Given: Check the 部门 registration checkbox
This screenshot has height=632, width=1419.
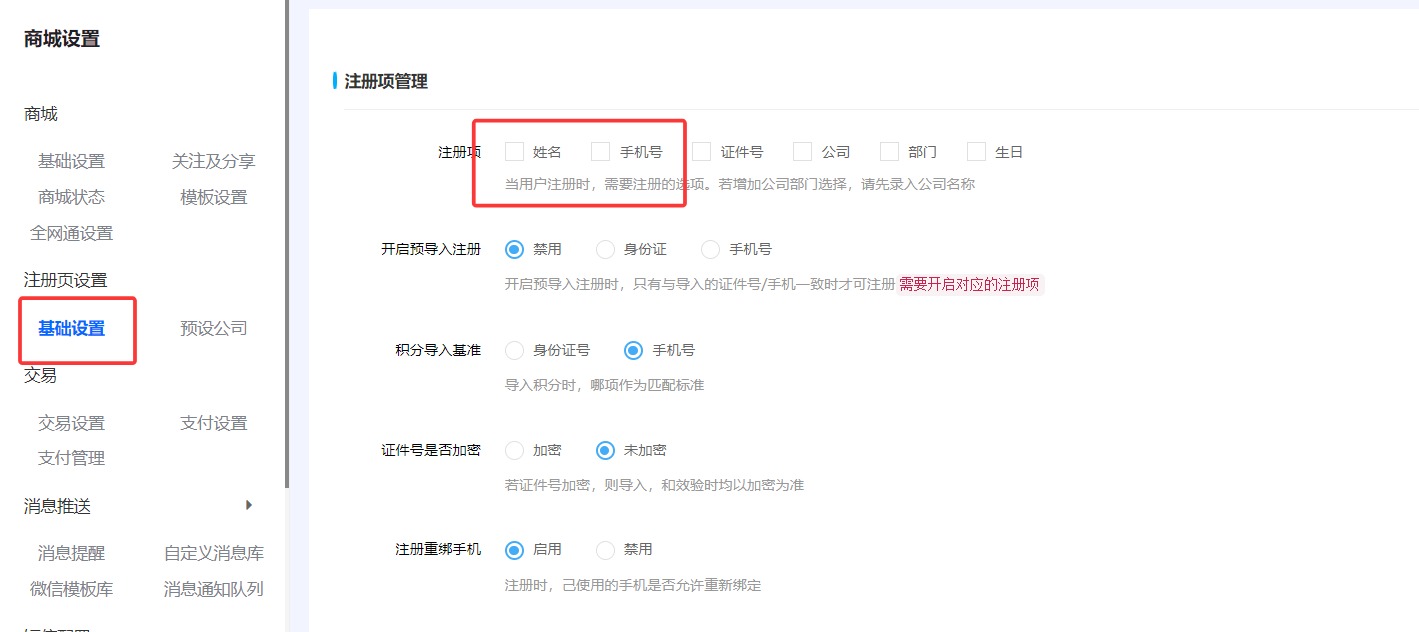Looking at the screenshot, I should coord(888,151).
